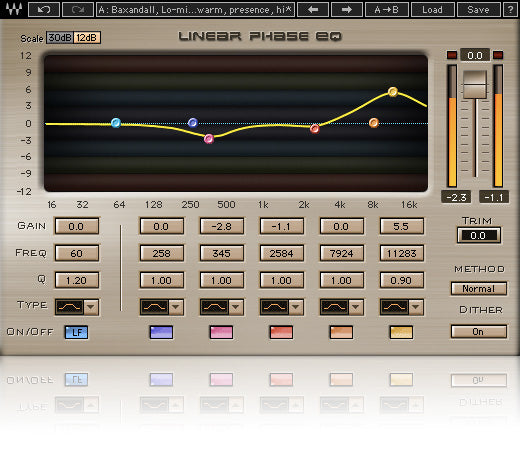Screen dimensions: 520x450
Task: Click the frequency field 7924
Action: pyautogui.click(x=342, y=253)
